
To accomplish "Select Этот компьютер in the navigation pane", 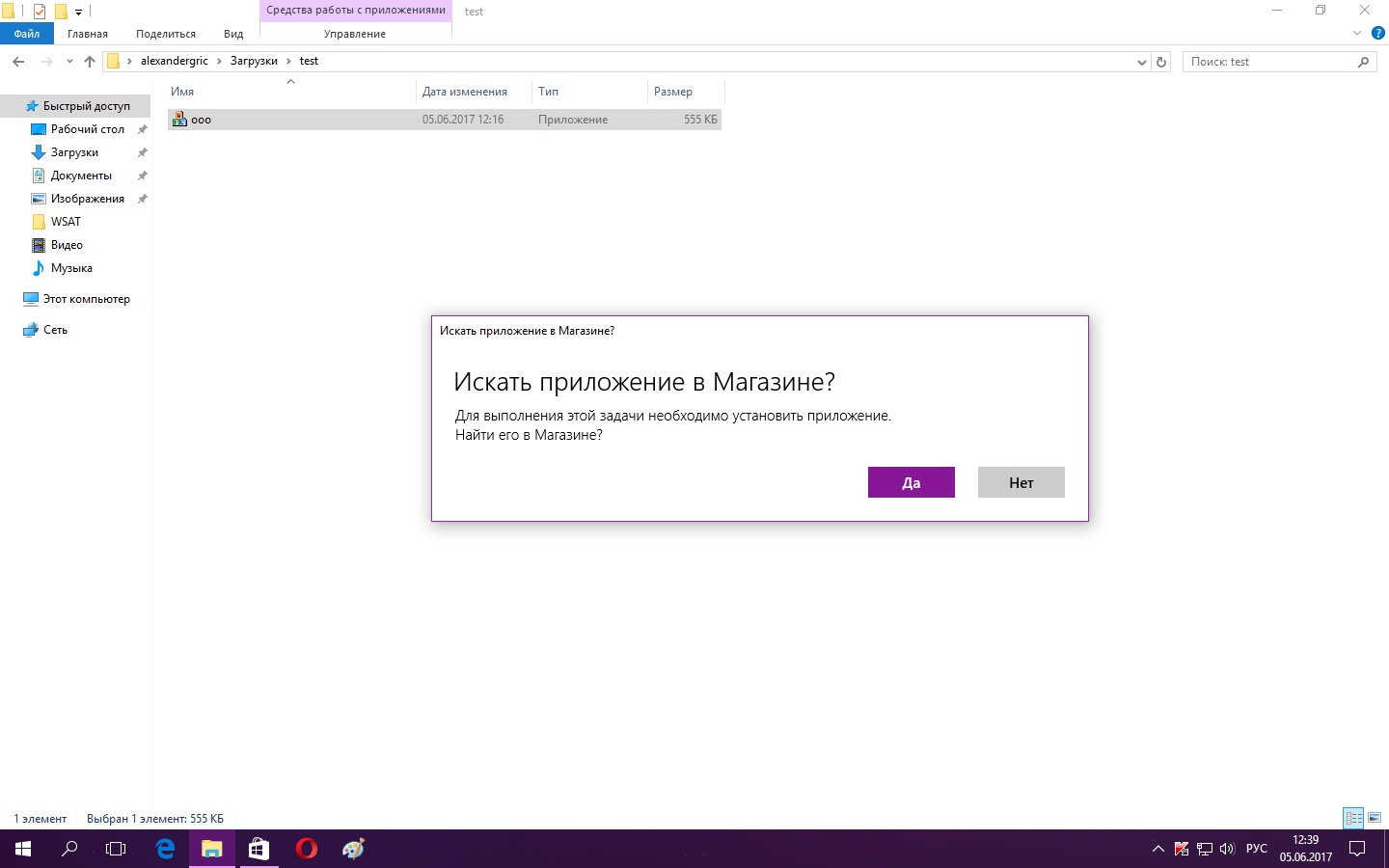I will 86,299.
